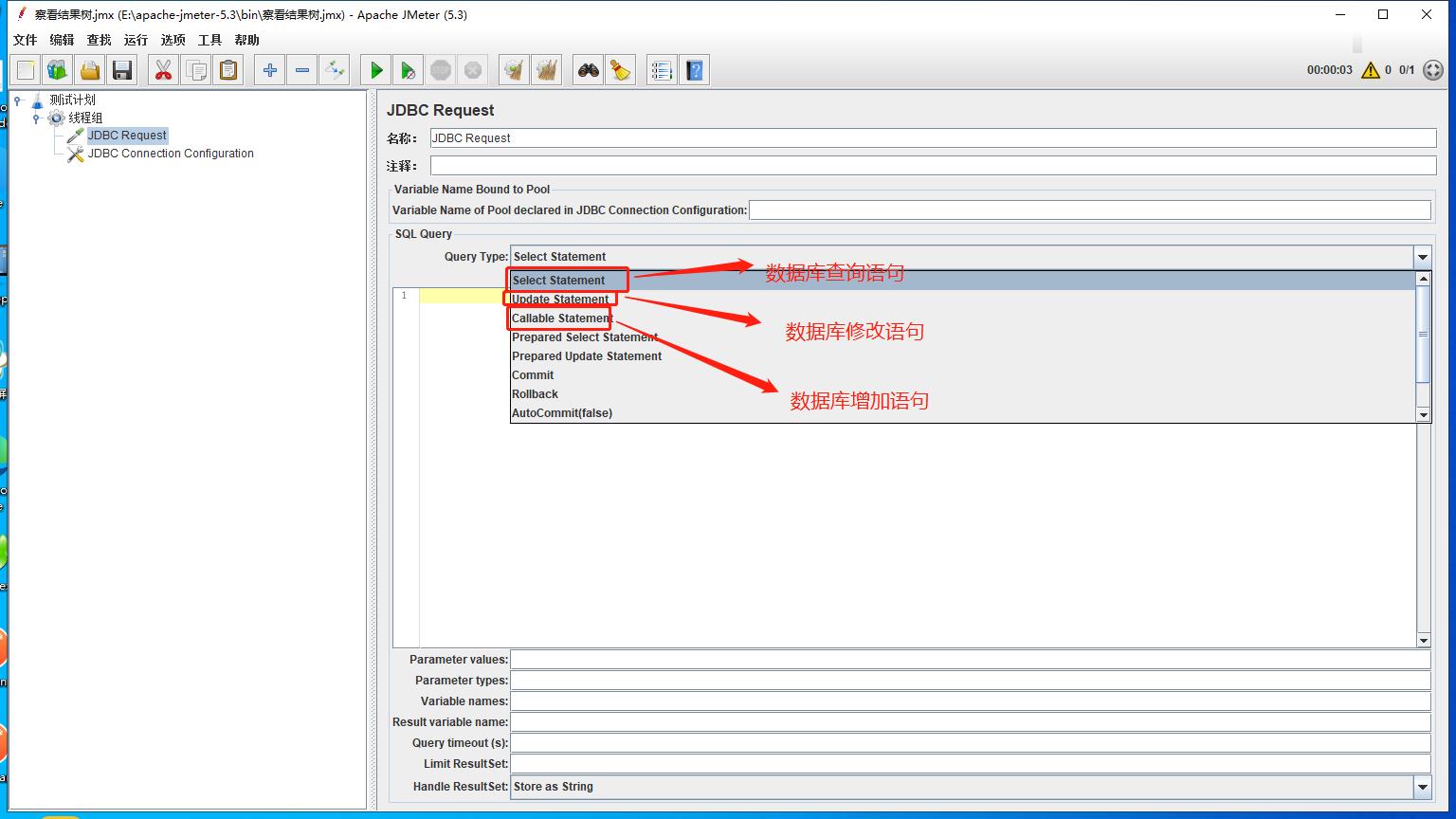
Task: Choose Prepared Update Statement option
Action: point(963,356)
